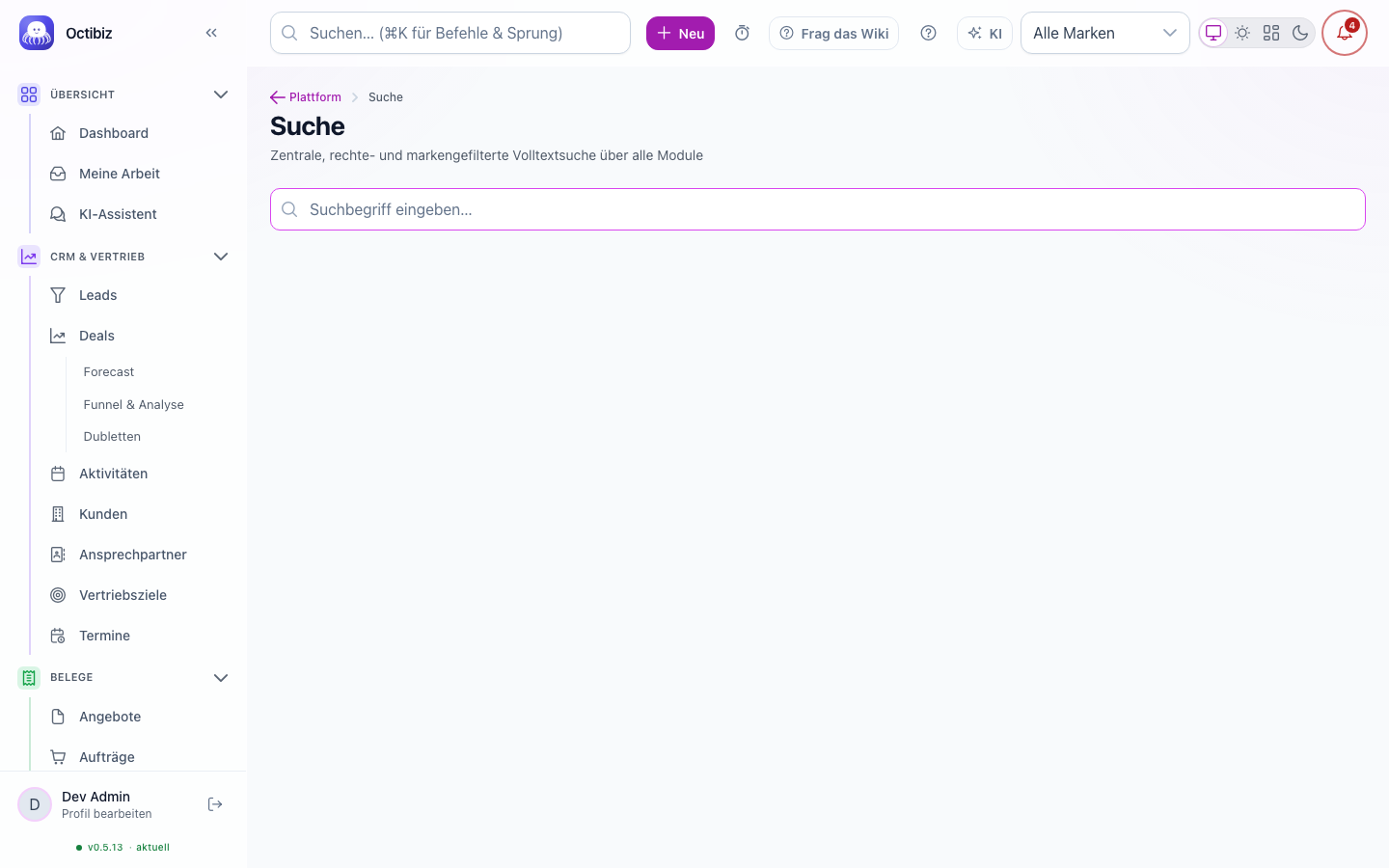Screen dimensions: 1389x868
Task: Open notifications bell with badge 4
Action: pyautogui.click(x=1345, y=33)
